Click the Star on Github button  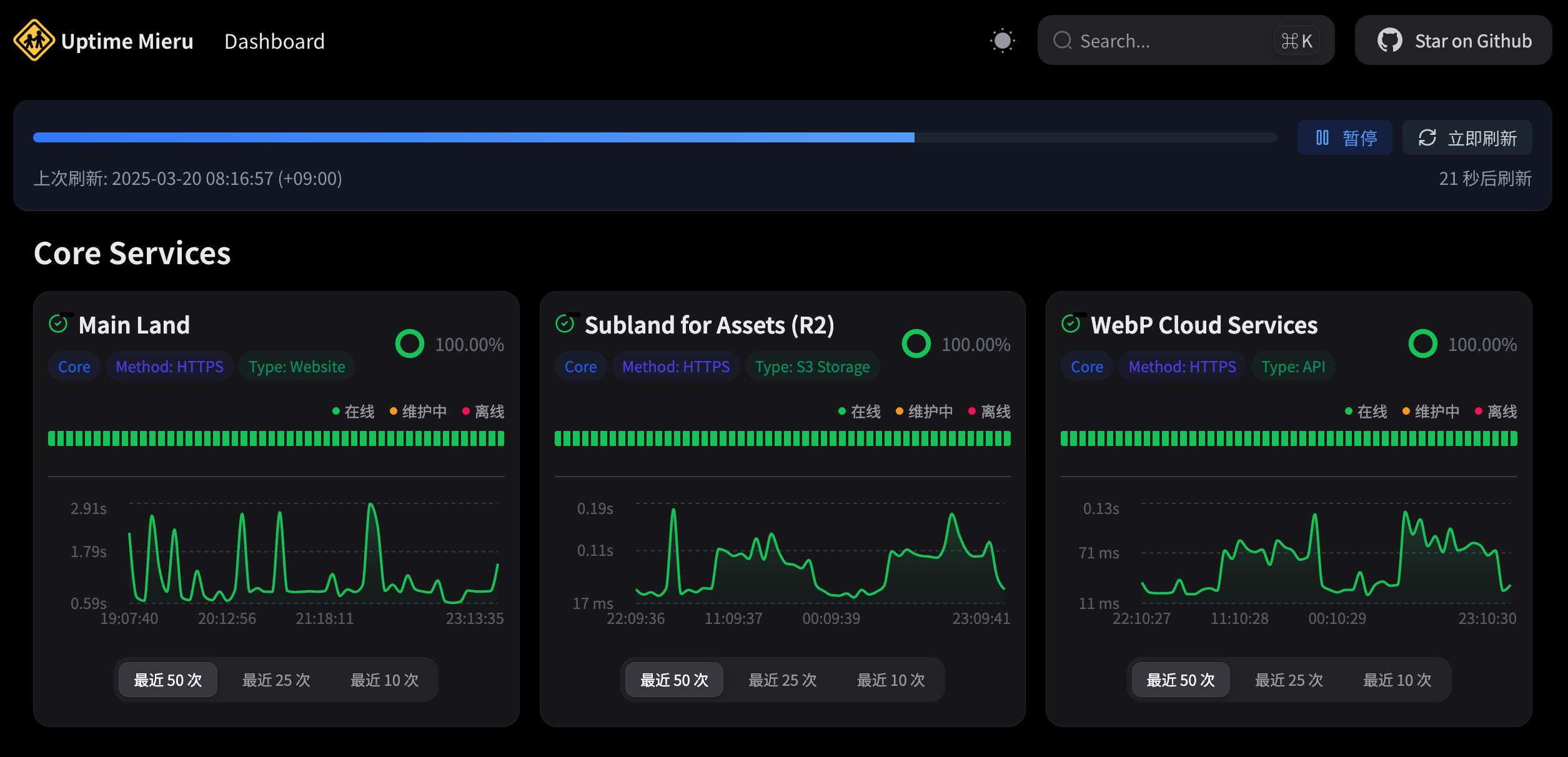[x=1453, y=41]
